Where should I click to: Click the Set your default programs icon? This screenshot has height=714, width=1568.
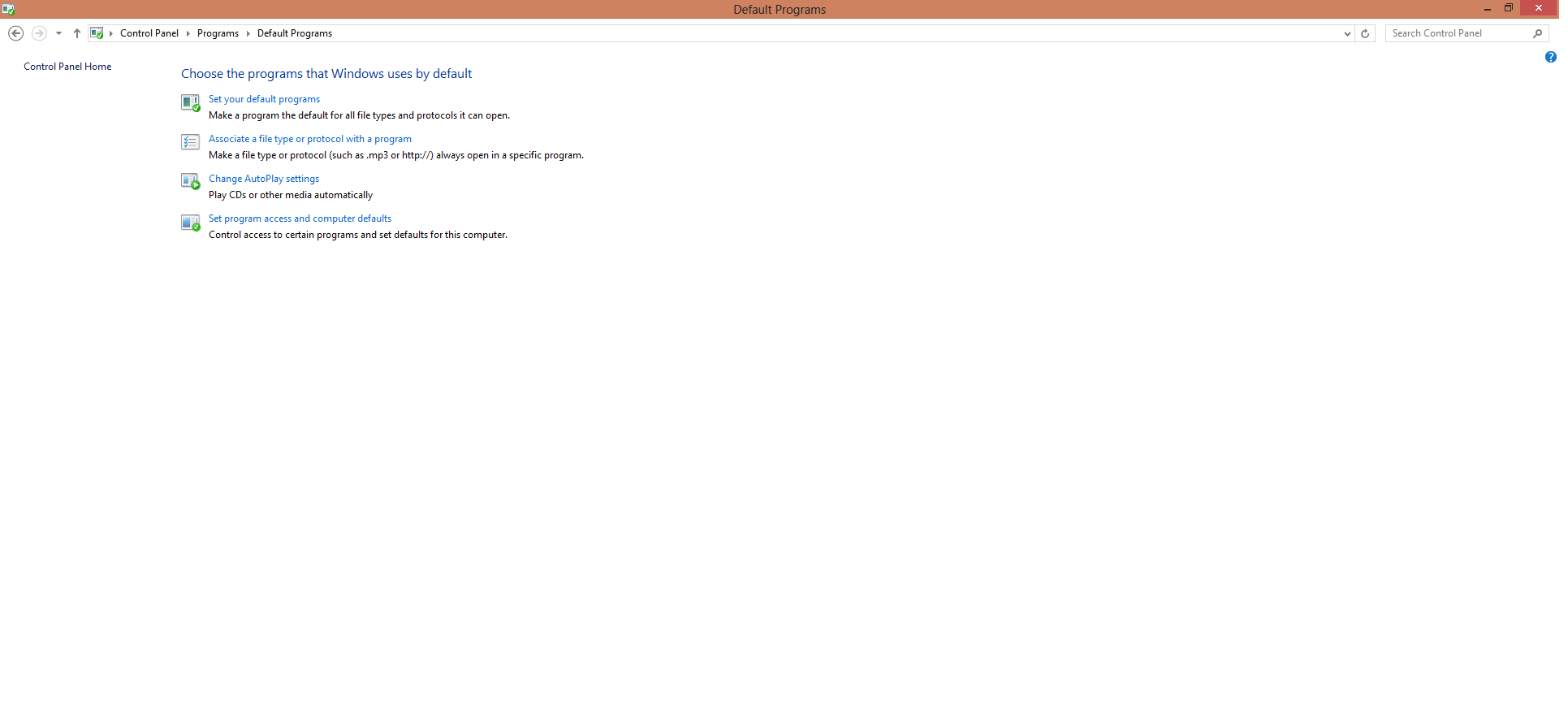pyautogui.click(x=190, y=102)
